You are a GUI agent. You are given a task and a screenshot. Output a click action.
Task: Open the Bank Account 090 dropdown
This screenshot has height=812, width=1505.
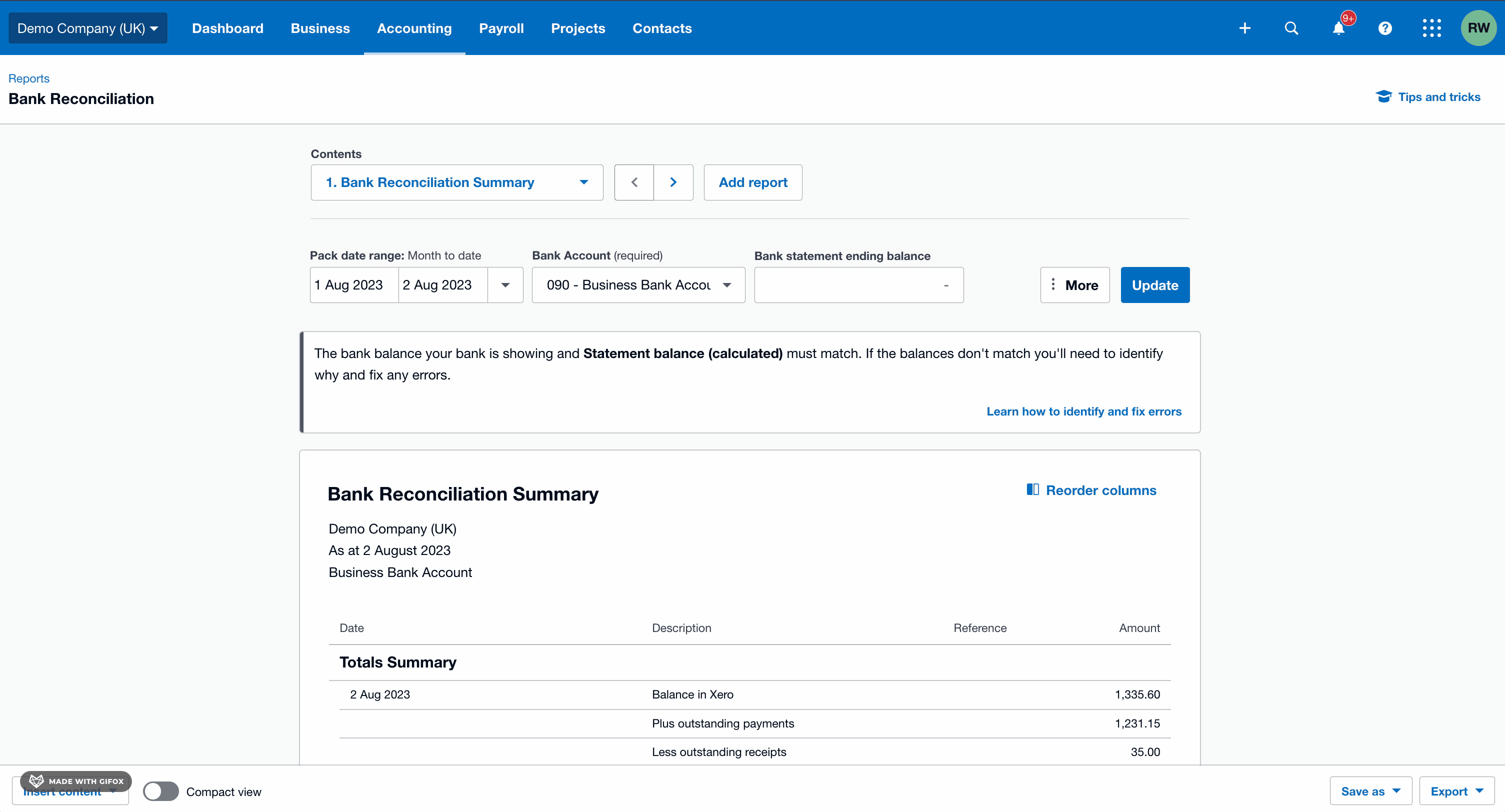click(638, 285)
